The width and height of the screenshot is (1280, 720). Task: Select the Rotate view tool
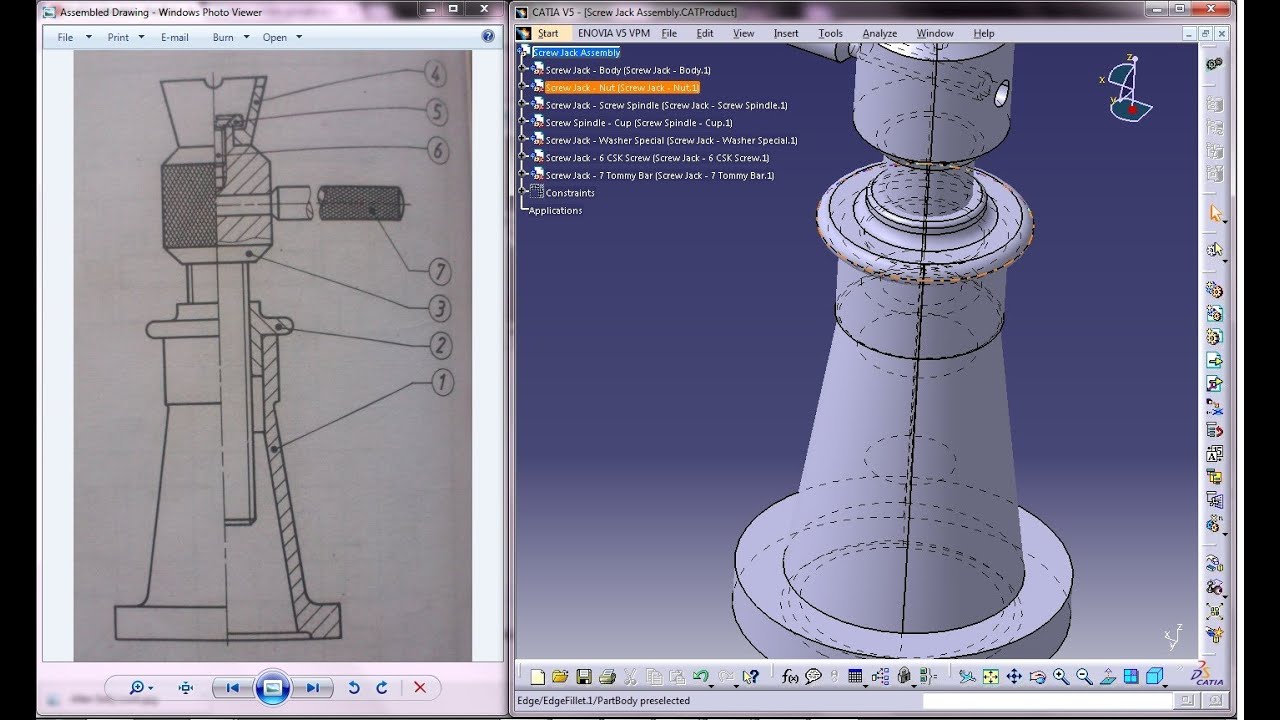[x=1037, y=676]
